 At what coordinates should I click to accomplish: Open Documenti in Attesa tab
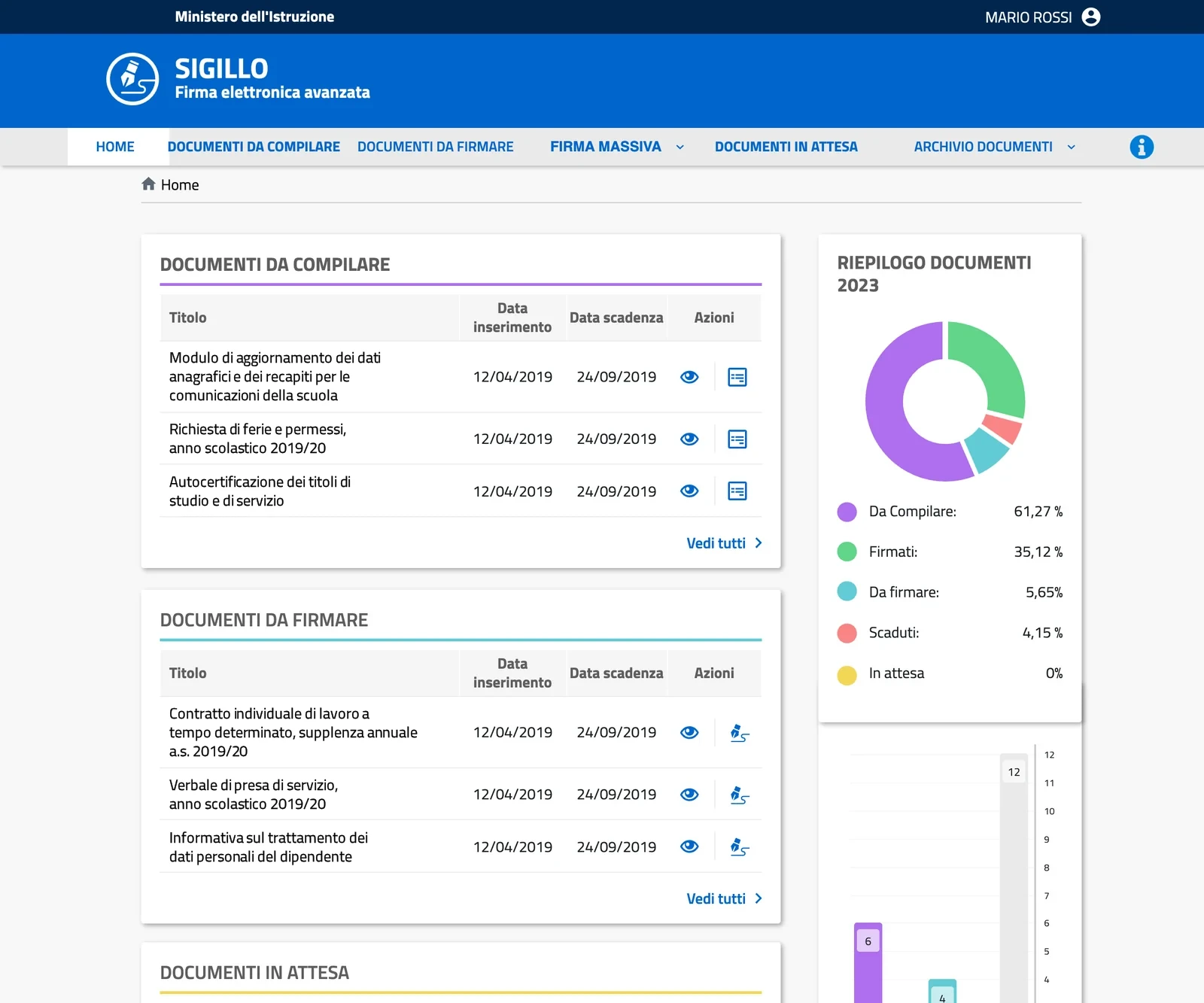[786, 147]
